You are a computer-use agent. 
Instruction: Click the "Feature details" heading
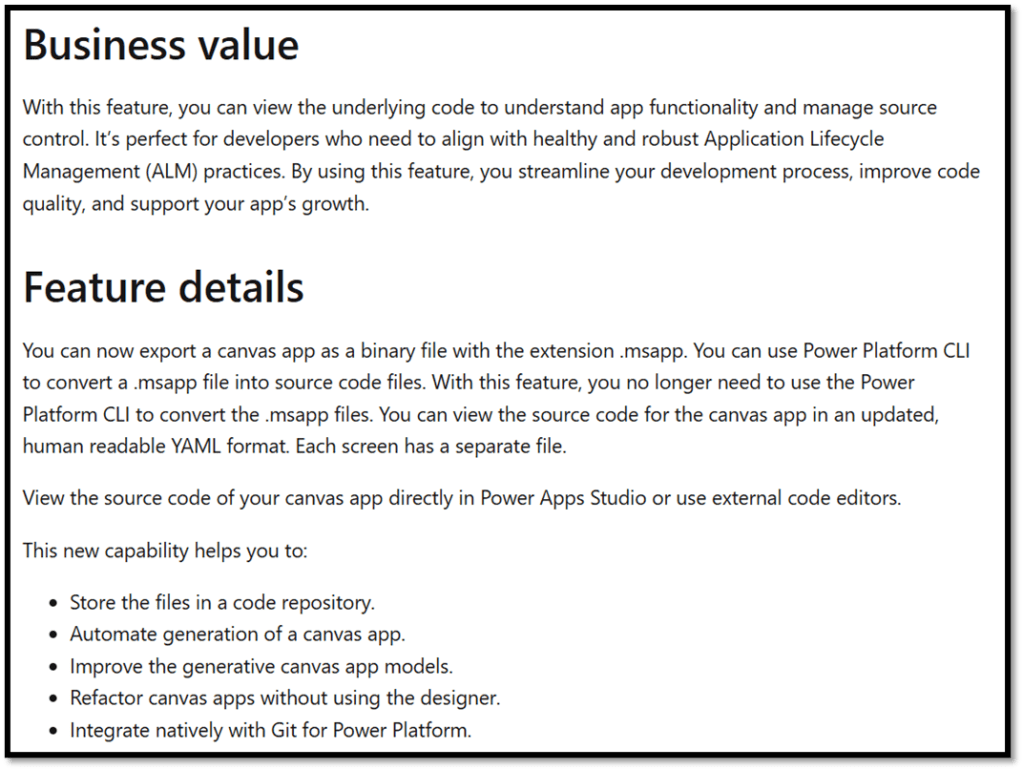pos(163,288)
